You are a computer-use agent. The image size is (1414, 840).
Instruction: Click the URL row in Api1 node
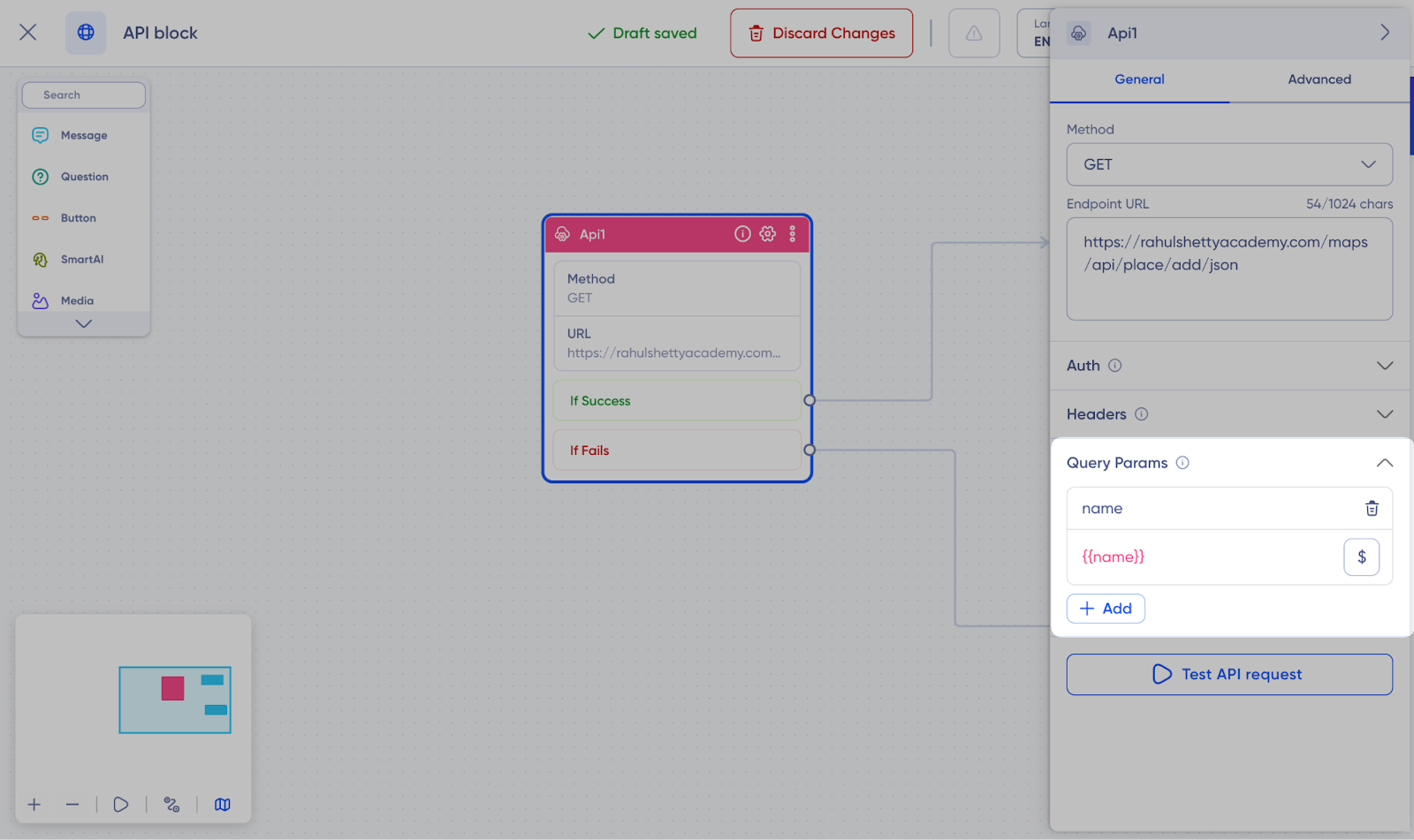tap(677, 344)
